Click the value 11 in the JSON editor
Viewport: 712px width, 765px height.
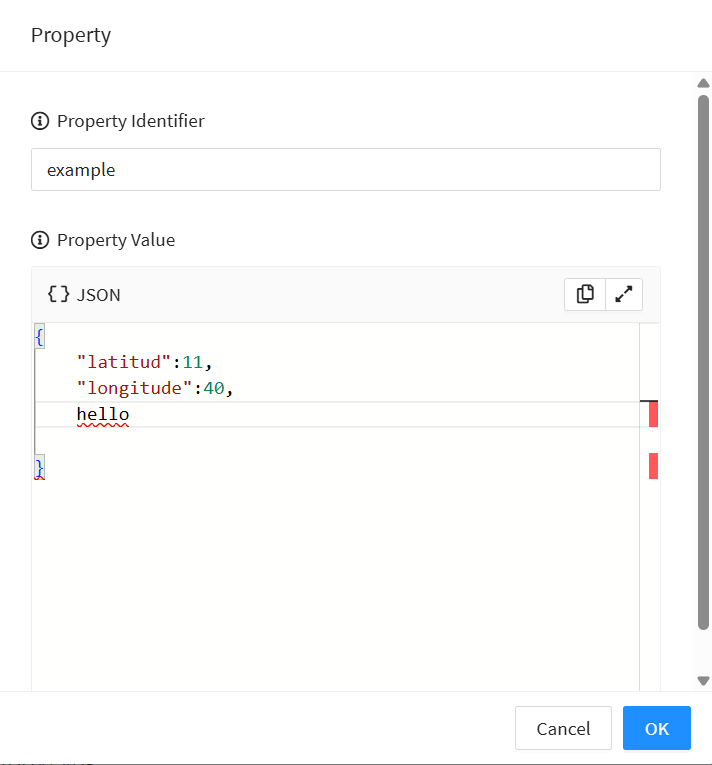pyautogui.click(x=193, y=362)
